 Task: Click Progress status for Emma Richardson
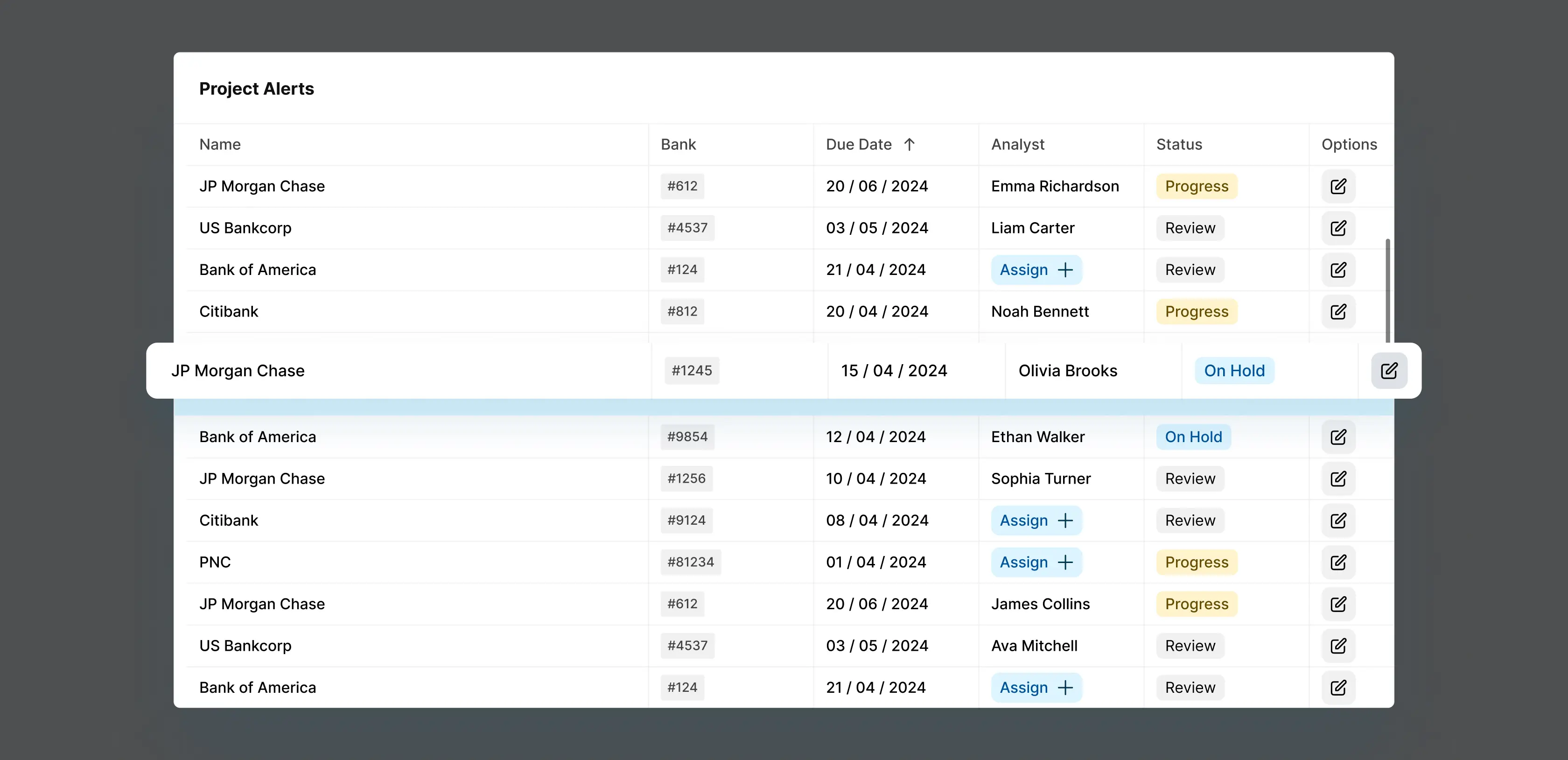(x=1197, y=186)
